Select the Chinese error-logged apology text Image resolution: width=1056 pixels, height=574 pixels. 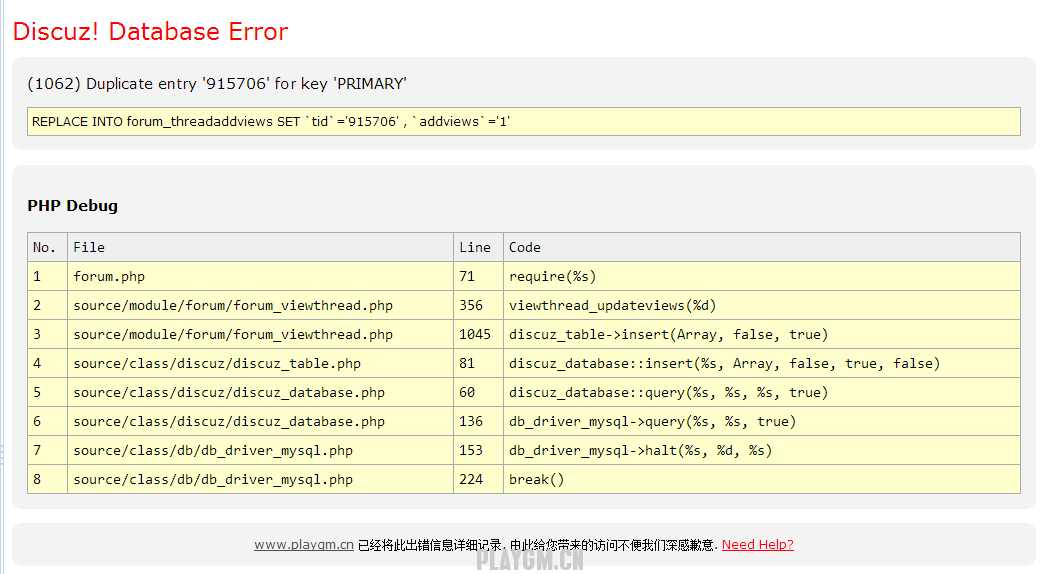pyautogui.click(x=537, y=545)
